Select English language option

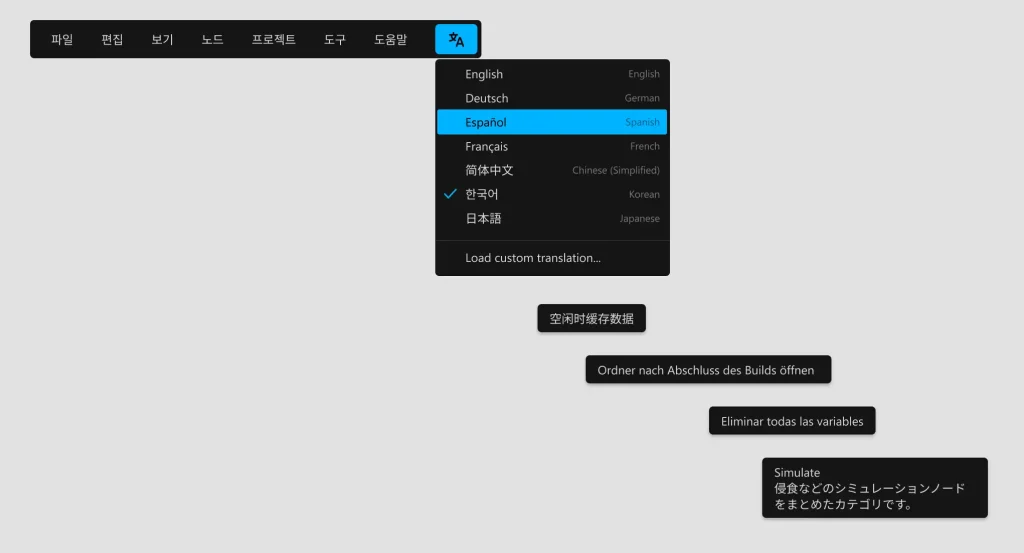552,74
